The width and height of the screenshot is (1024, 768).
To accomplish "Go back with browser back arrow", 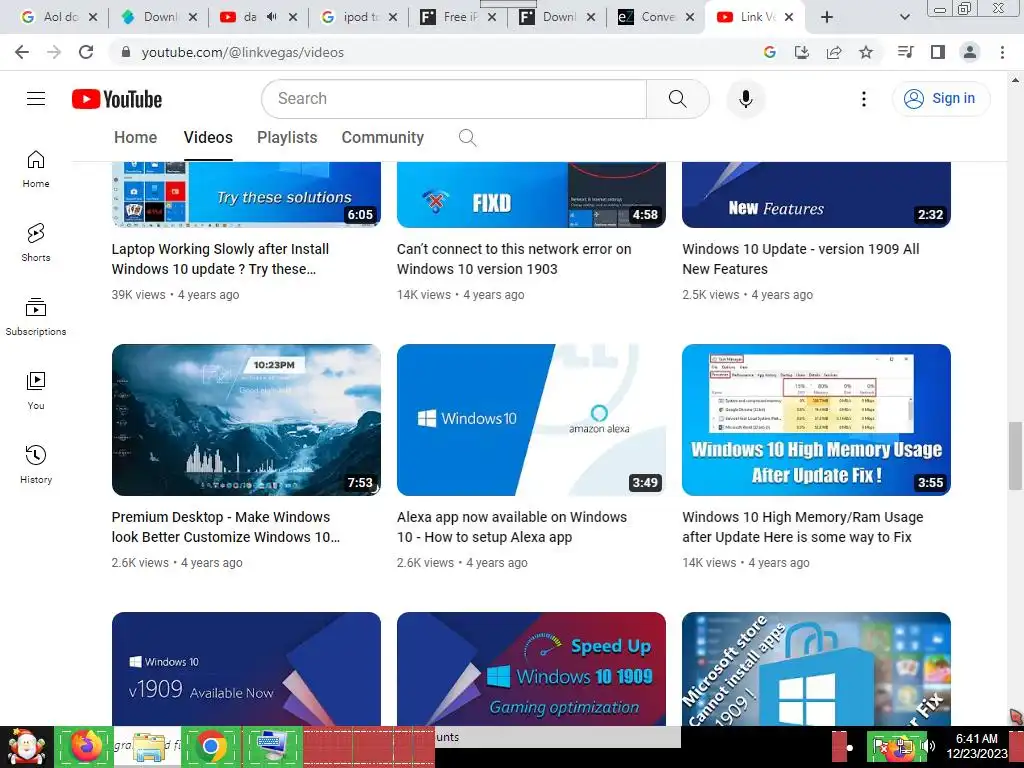I will coord(22,52).
